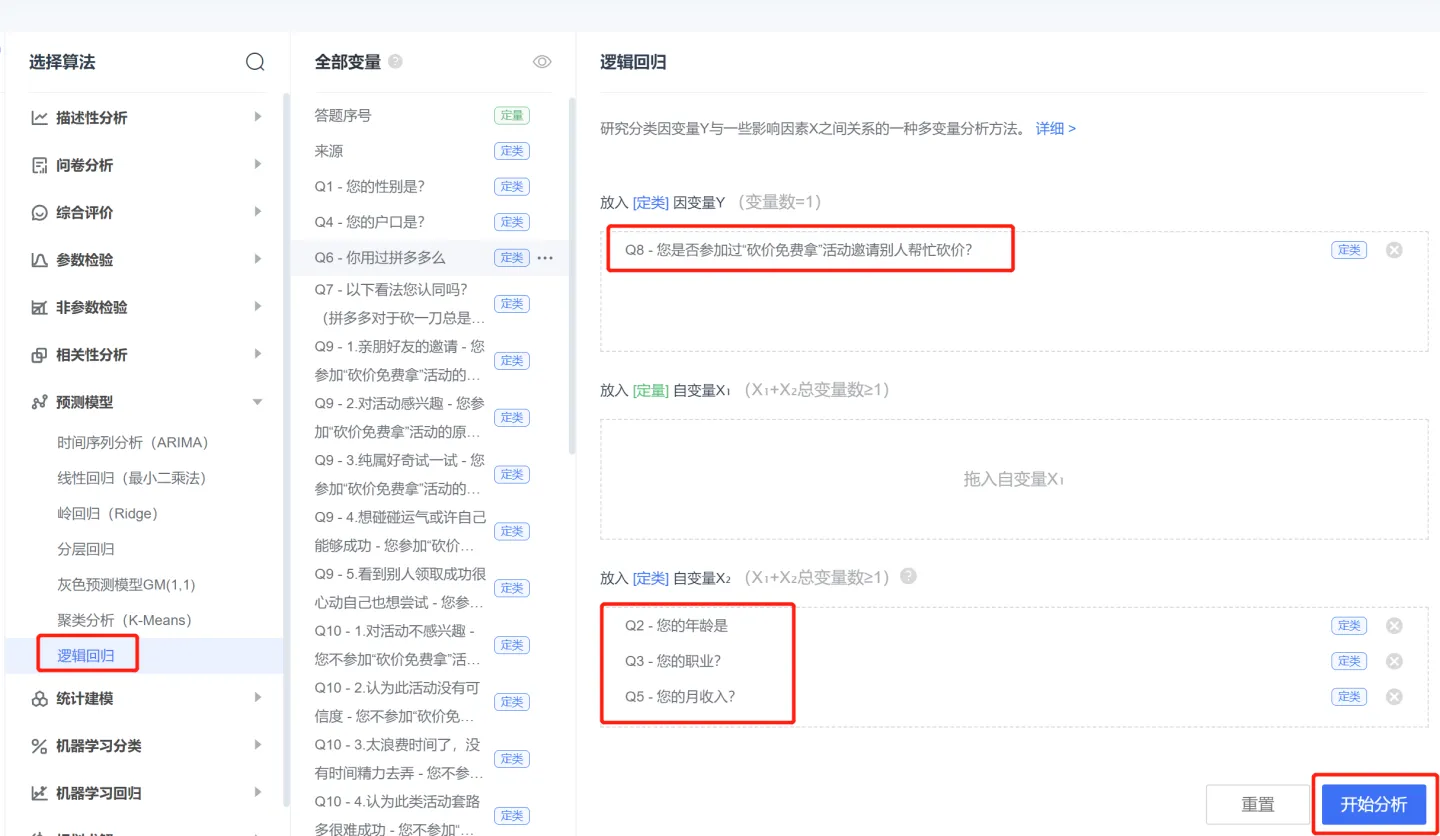
Task: Remove Q8 variable from 因变量Y box
Action: (1394, 250)
